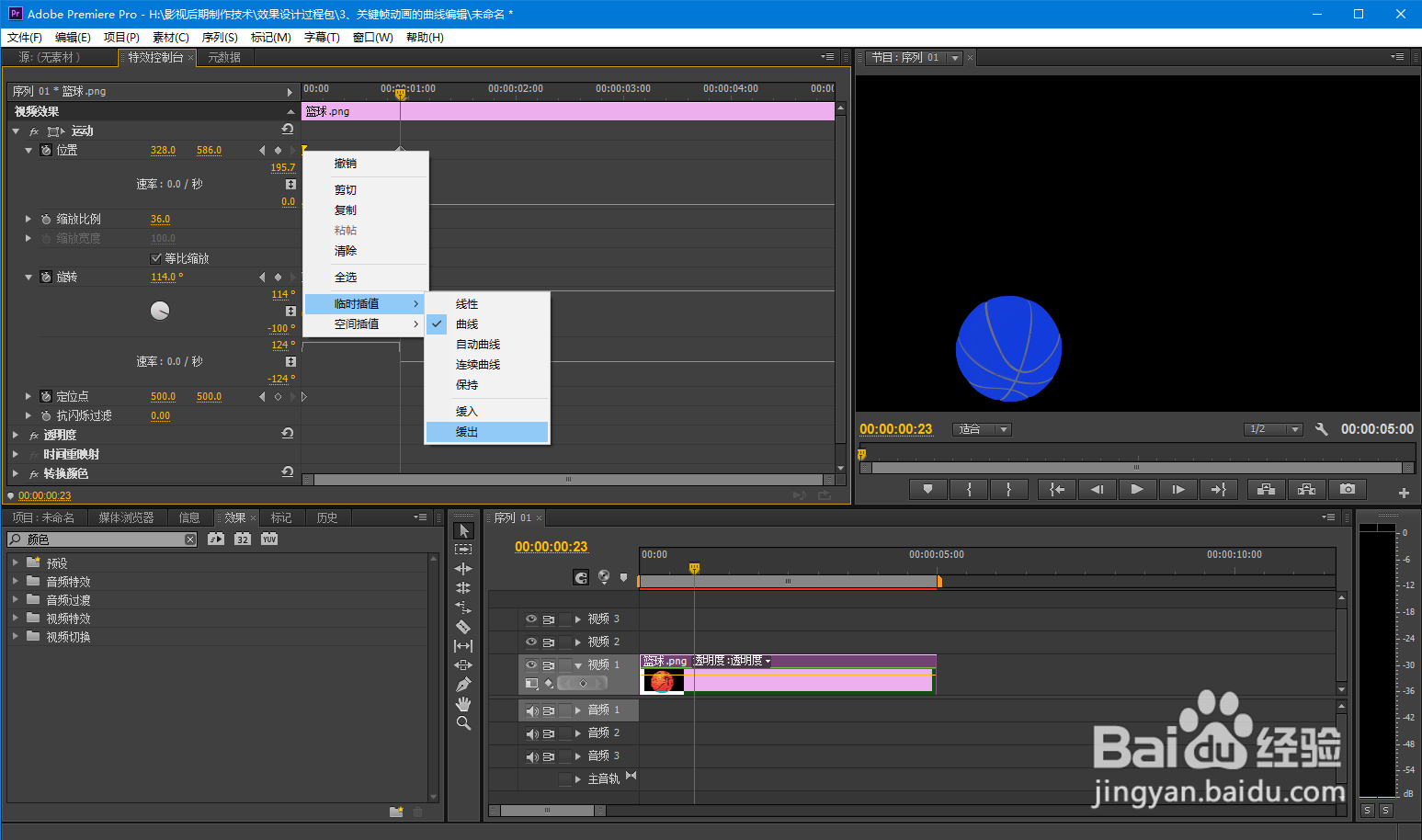Viewport: 1422px width, 840px height.
Task: Switch to the 历史 tab
Action: click(327, 517)
